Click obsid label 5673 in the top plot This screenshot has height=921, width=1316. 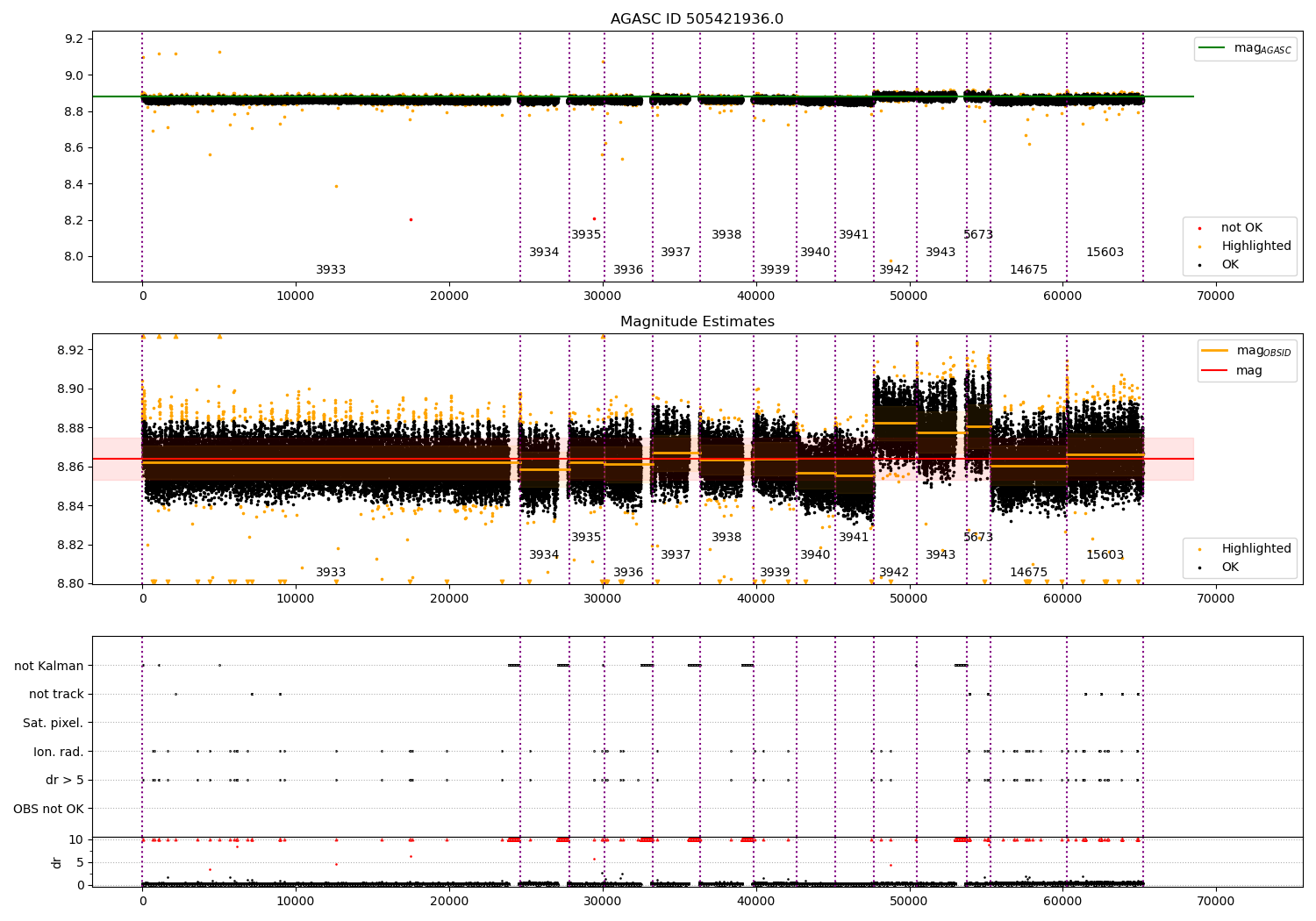(x=978, y=235)
